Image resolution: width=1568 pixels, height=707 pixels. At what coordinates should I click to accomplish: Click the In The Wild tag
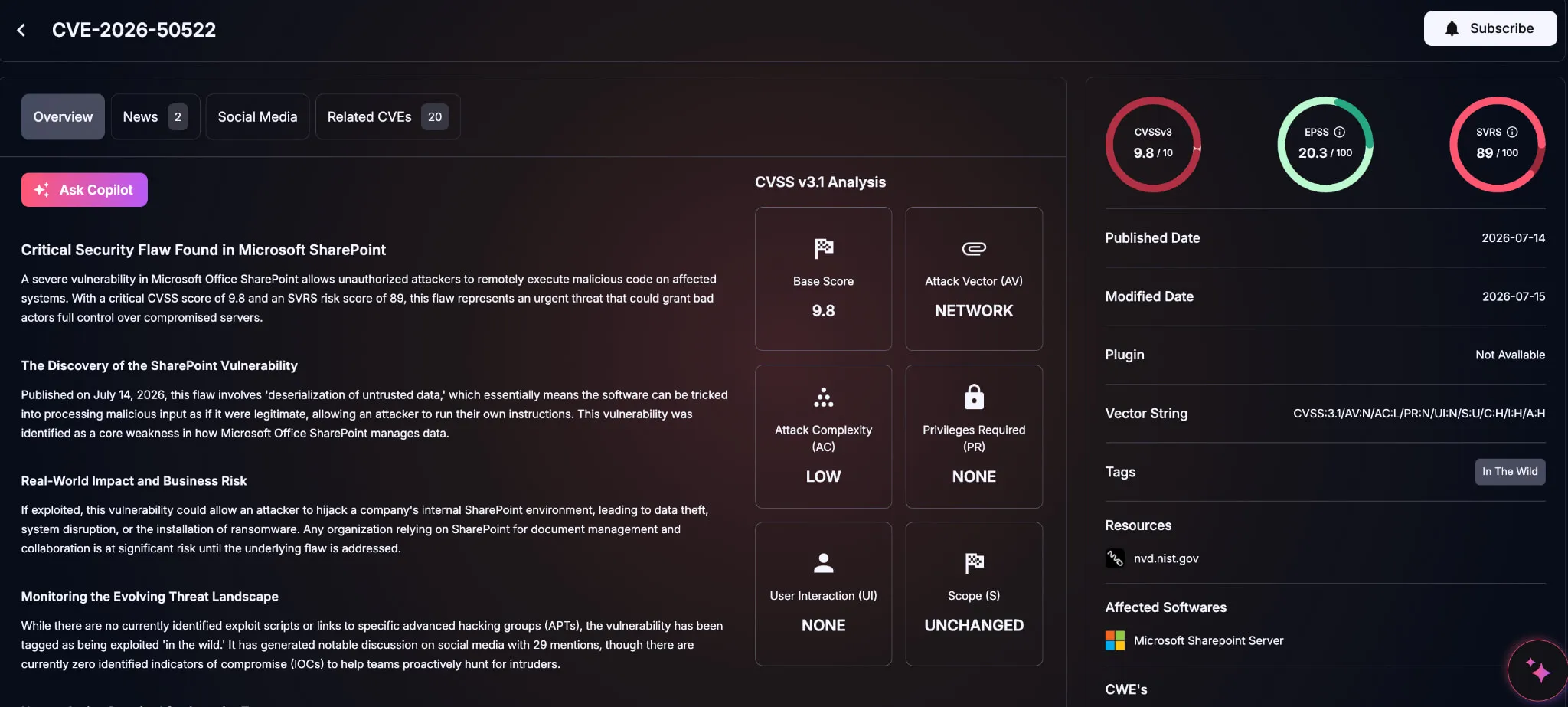tap(1510, 472)
